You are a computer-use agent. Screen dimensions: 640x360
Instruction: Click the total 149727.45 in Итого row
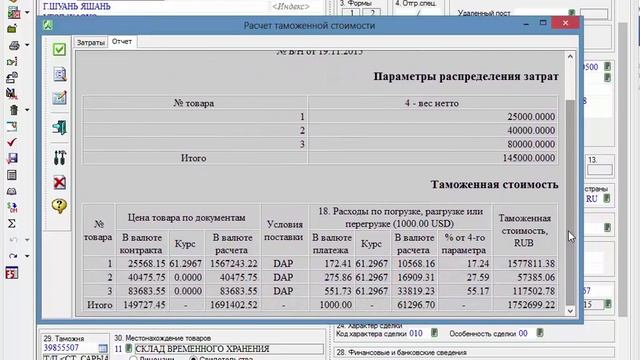(x=144, y=305)
